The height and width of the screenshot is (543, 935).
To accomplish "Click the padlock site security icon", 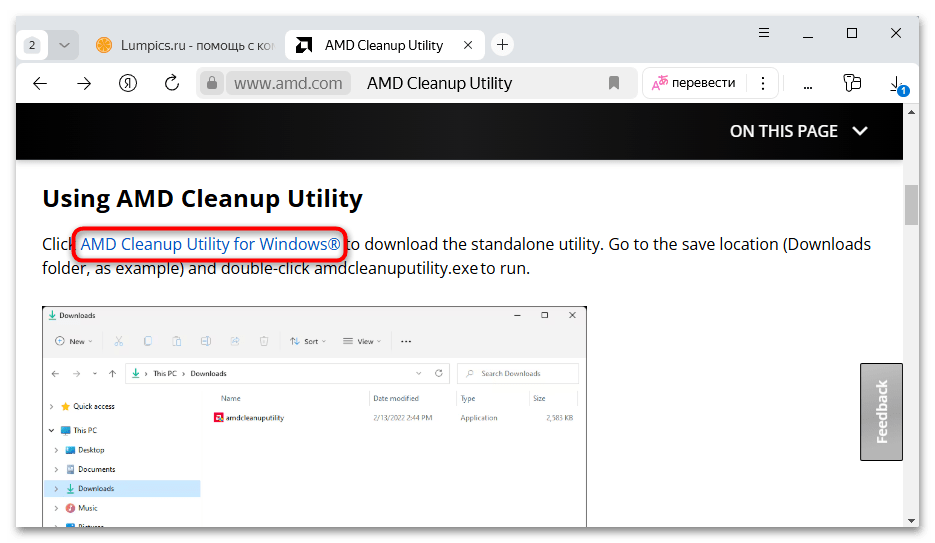I will 211,83.
